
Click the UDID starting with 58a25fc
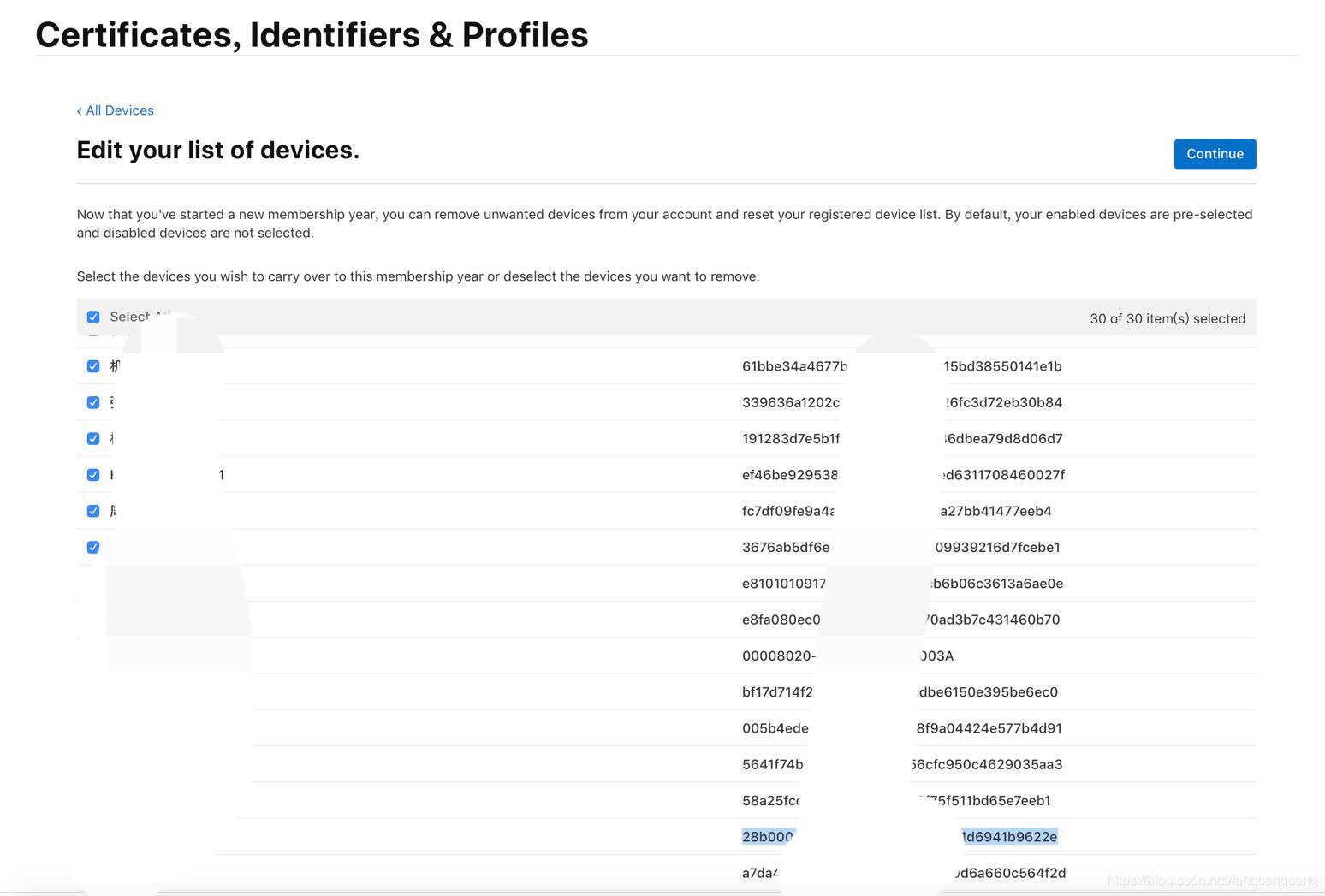click(769, 801)
